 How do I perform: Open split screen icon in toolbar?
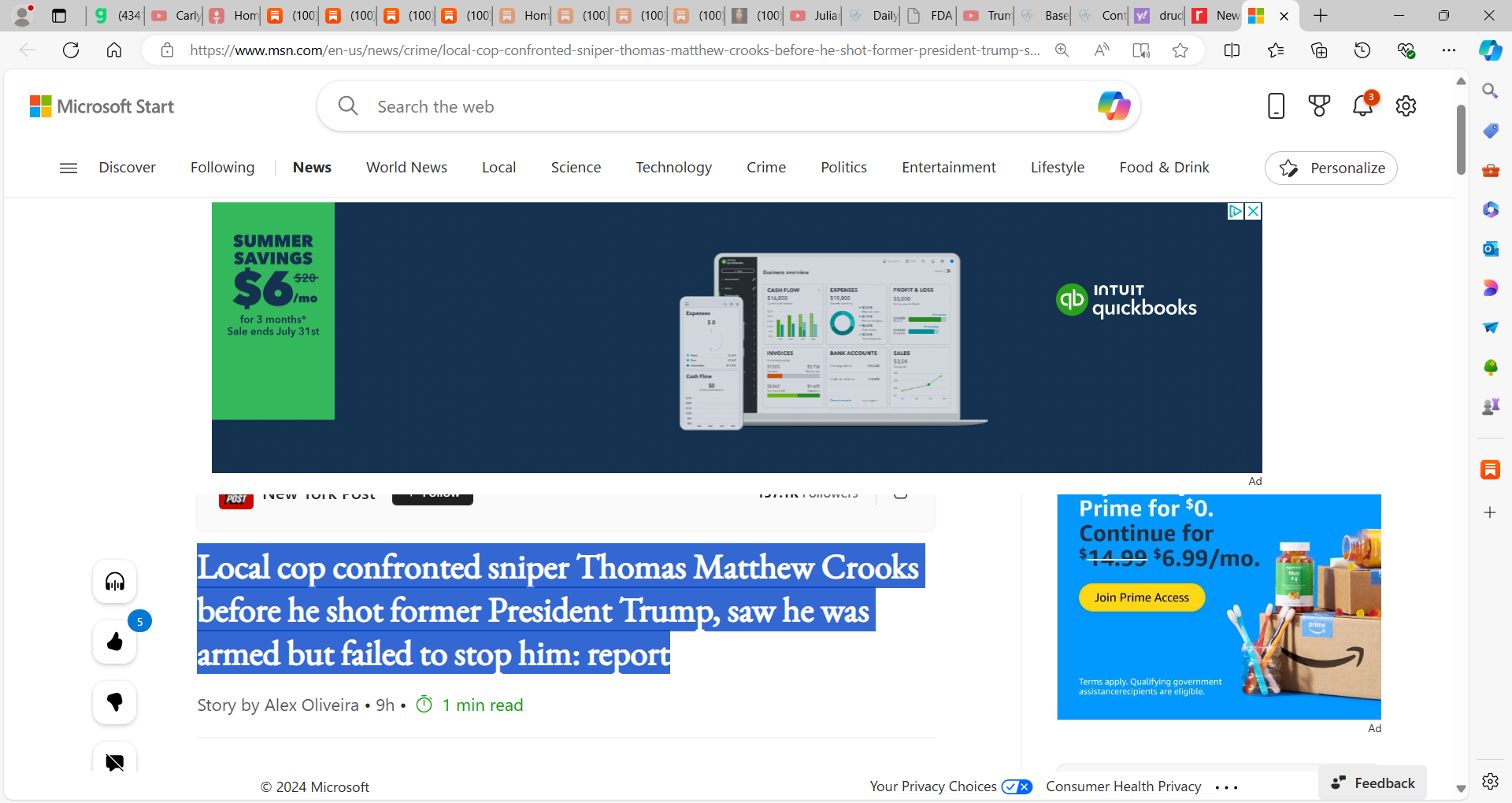(x=1232, y=50)
